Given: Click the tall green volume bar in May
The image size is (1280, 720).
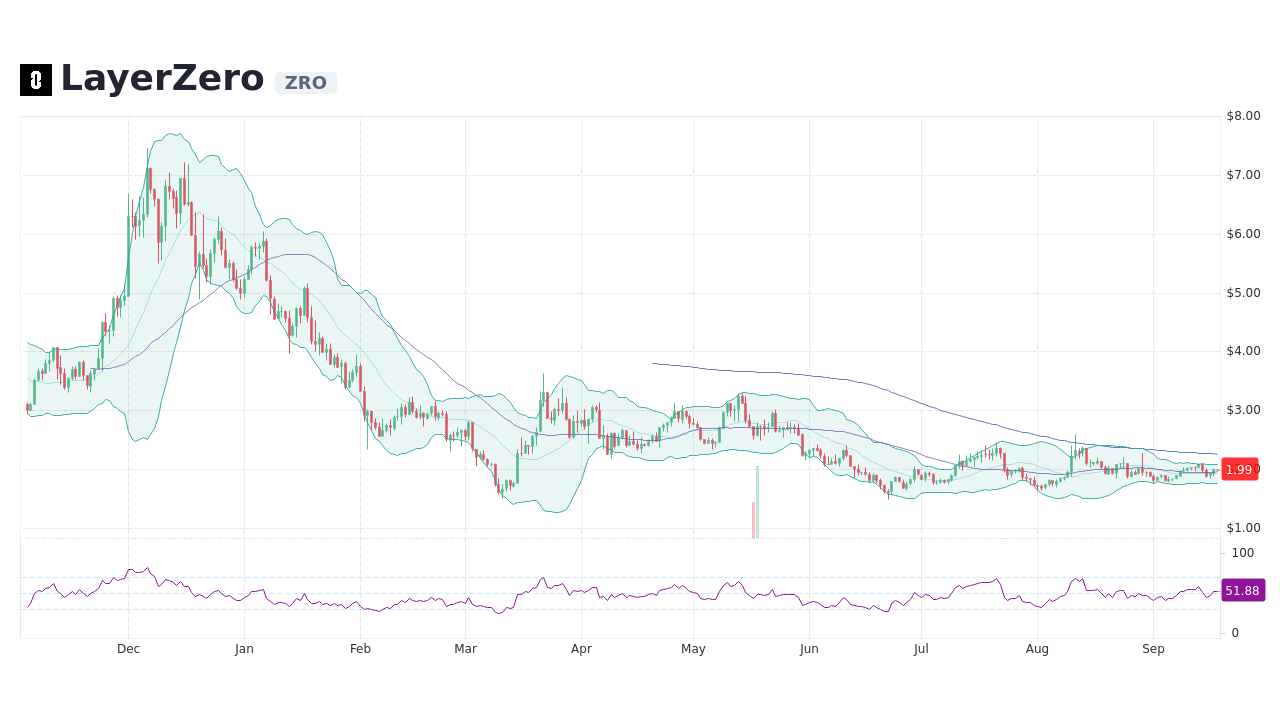Looking at the screenshot, I should (x=757, y=502).
